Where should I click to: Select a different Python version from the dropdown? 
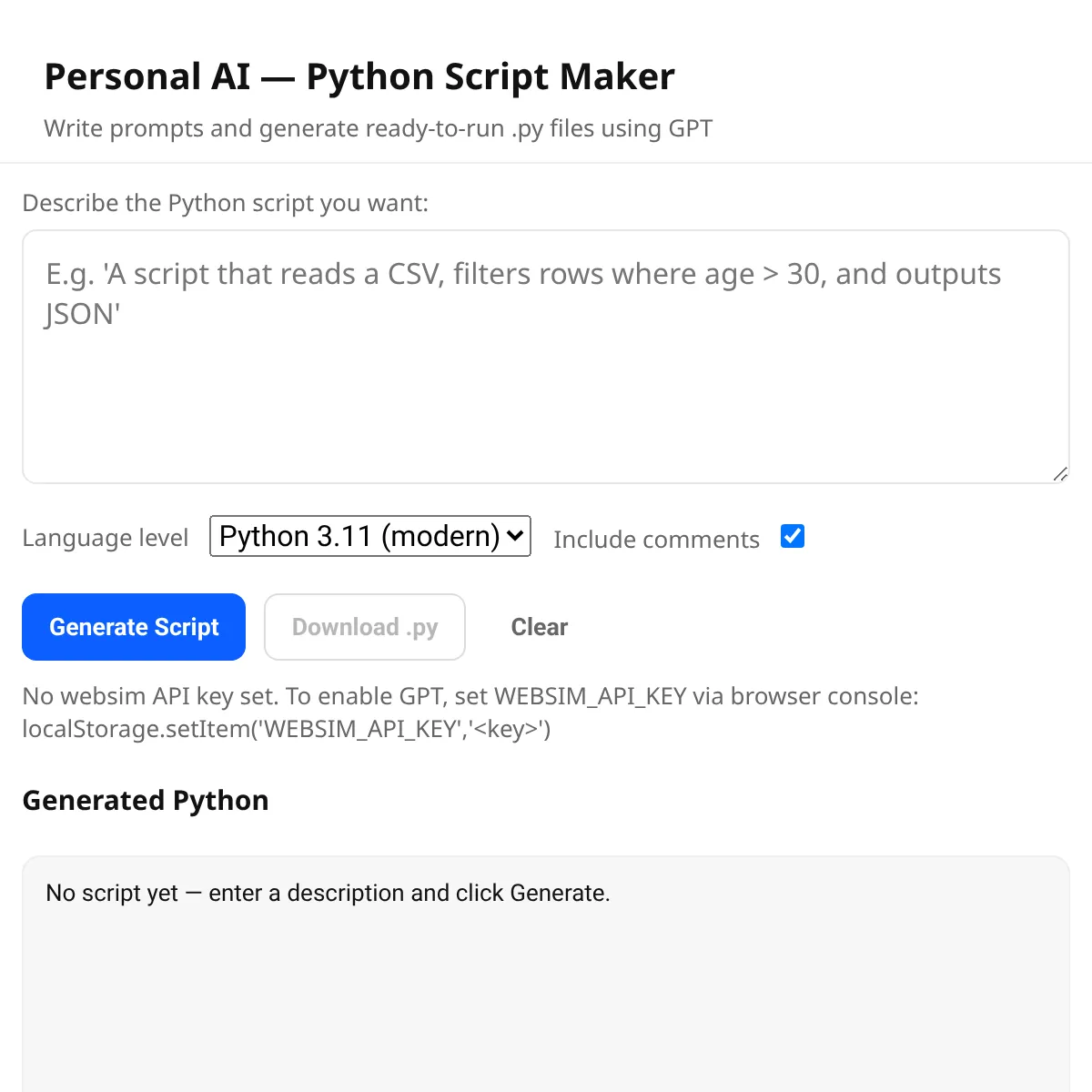(x=369, y=537)
